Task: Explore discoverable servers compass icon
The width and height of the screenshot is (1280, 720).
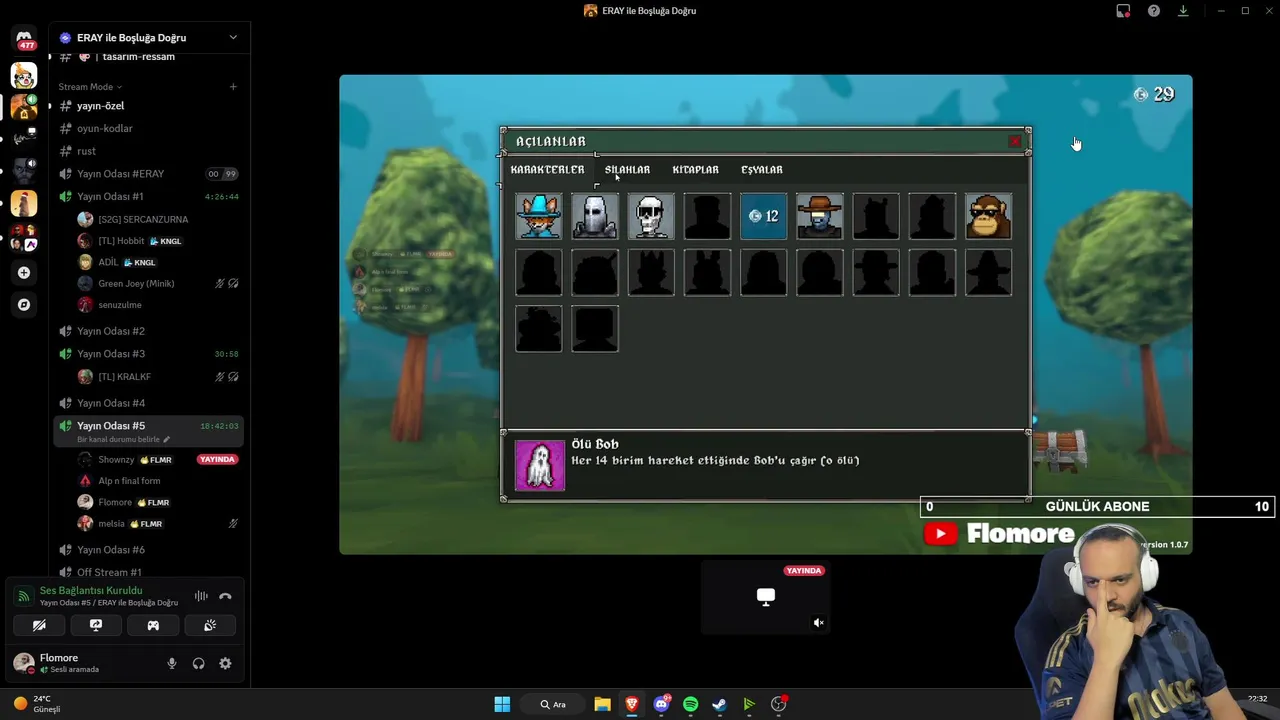Action: pos(24,304)
